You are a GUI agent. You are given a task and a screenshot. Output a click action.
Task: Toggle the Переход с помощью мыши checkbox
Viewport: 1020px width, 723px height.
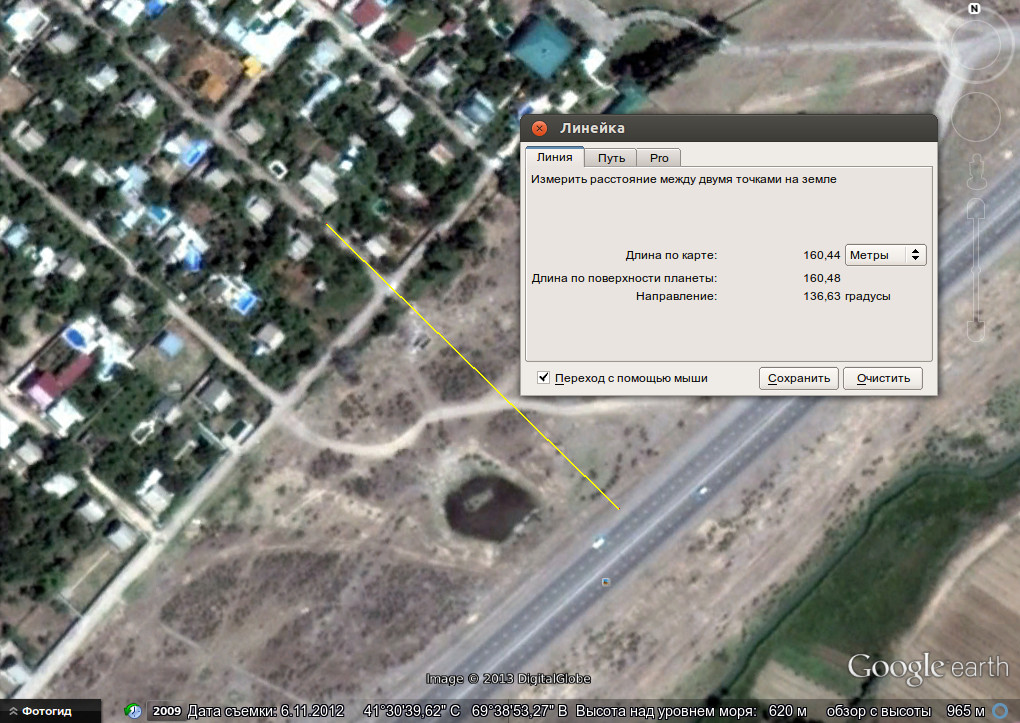pos(544,377)
